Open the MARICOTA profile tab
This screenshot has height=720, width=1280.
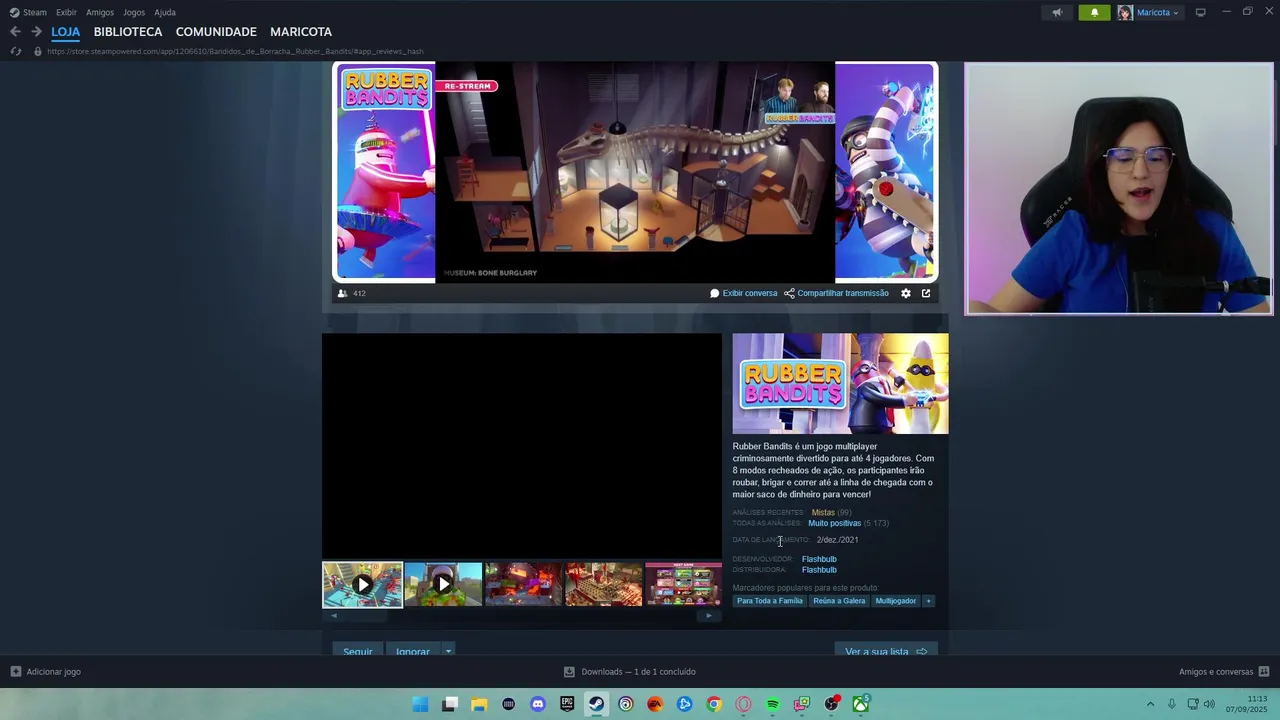pyautogui.click(x=301, y=32)
